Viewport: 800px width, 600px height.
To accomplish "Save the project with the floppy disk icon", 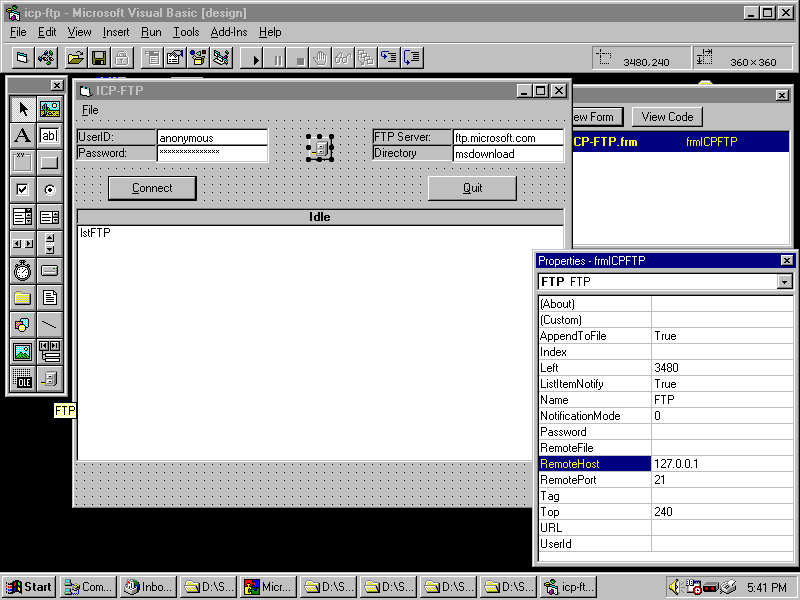I will 99,58.
